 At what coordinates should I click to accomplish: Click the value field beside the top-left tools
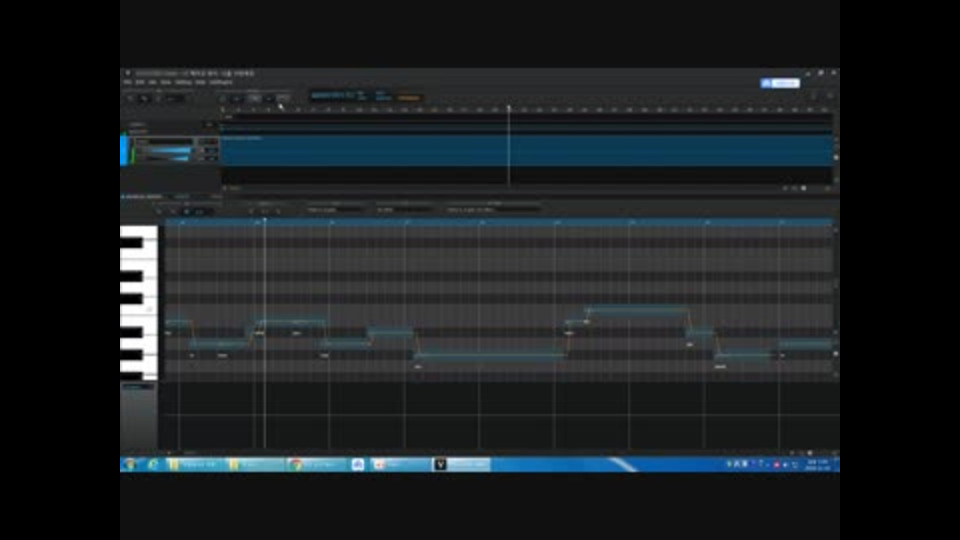(x=175, y=98)
